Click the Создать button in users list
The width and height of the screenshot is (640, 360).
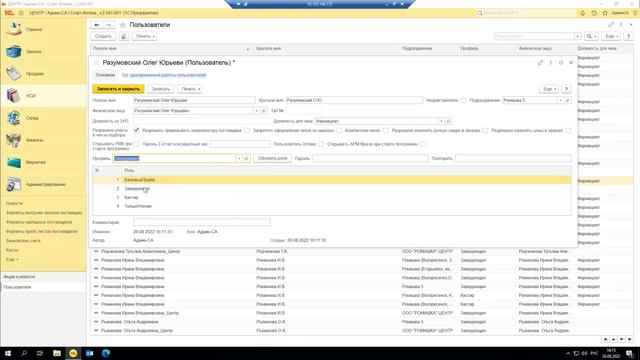[x=103, y=36]
